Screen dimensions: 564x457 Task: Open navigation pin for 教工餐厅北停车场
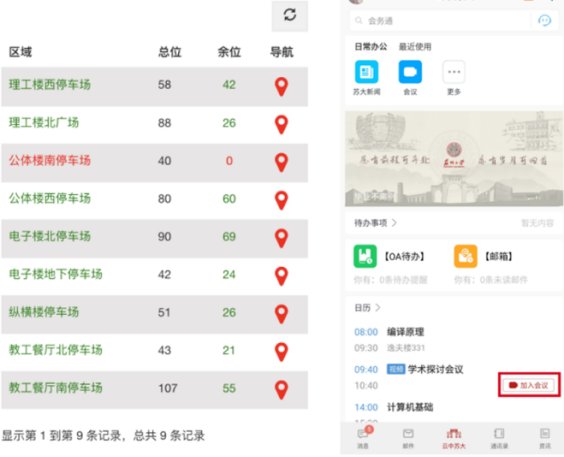(x=281, y=352)
